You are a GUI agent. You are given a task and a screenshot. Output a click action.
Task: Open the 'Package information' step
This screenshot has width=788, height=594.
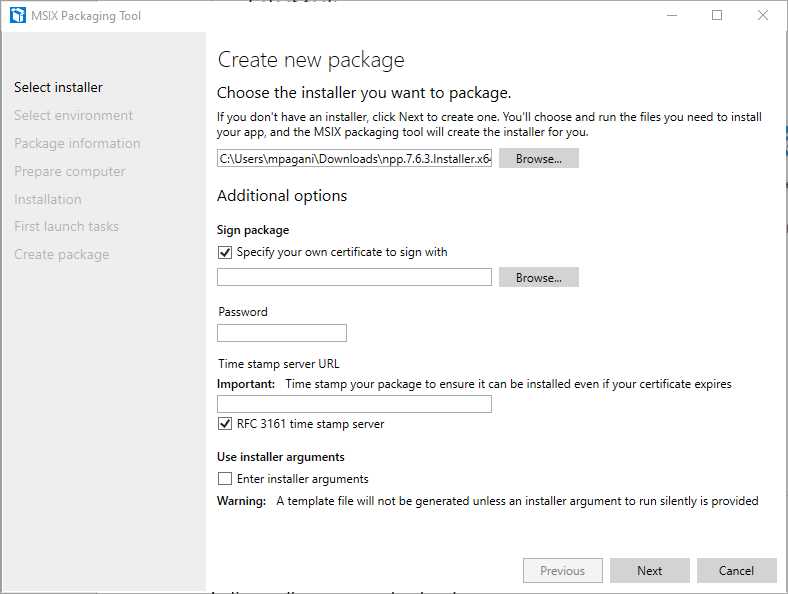(x=77, y=144)
